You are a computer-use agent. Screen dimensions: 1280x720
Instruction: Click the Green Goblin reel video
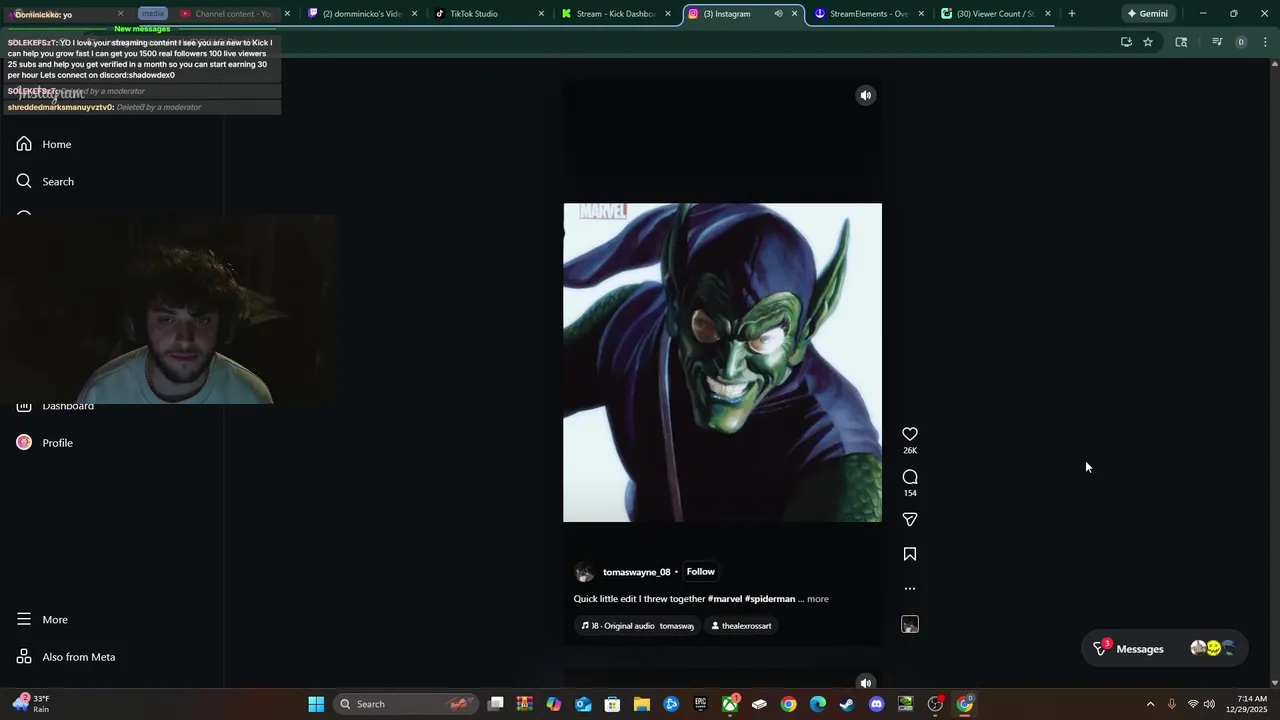722,362
